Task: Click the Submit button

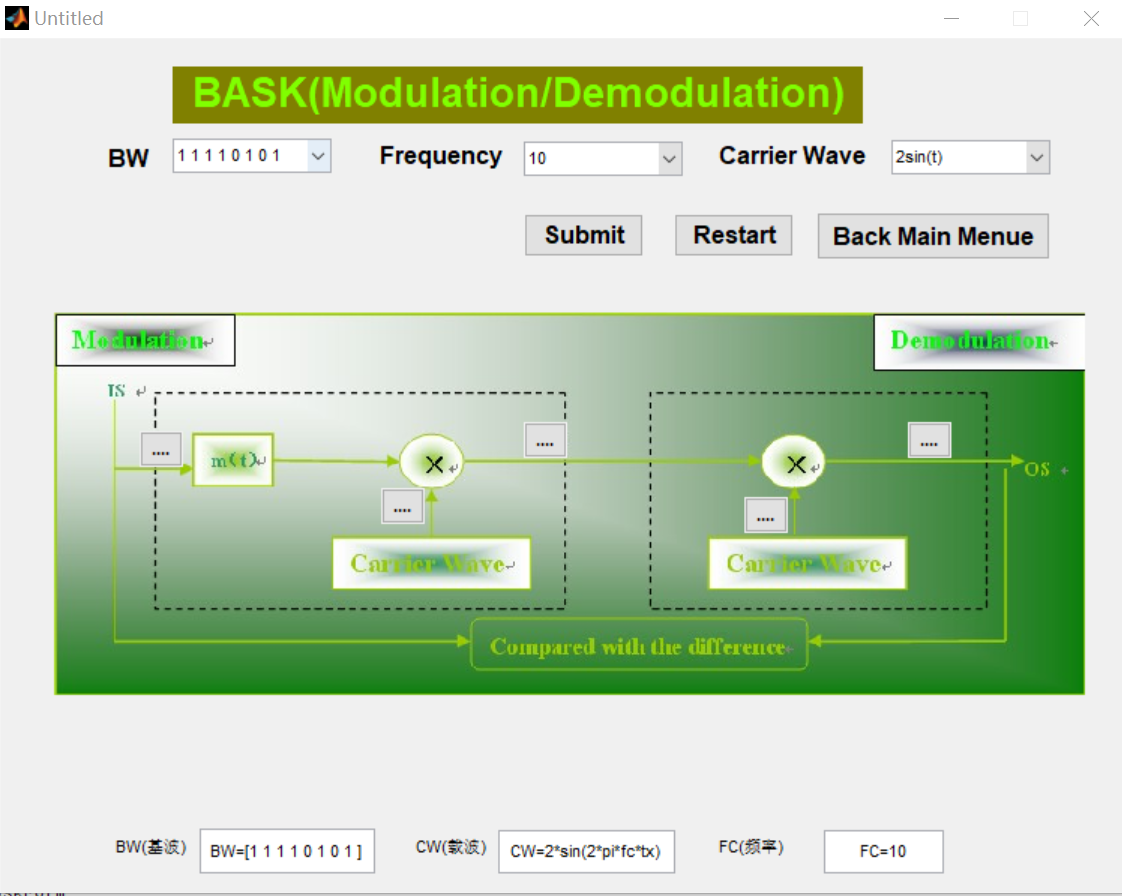Action: 584,235
